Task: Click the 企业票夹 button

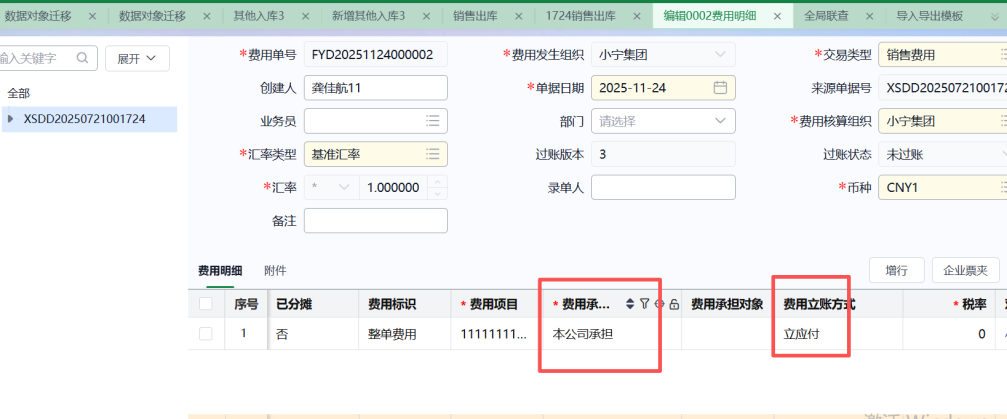Action: coord(965,270)
